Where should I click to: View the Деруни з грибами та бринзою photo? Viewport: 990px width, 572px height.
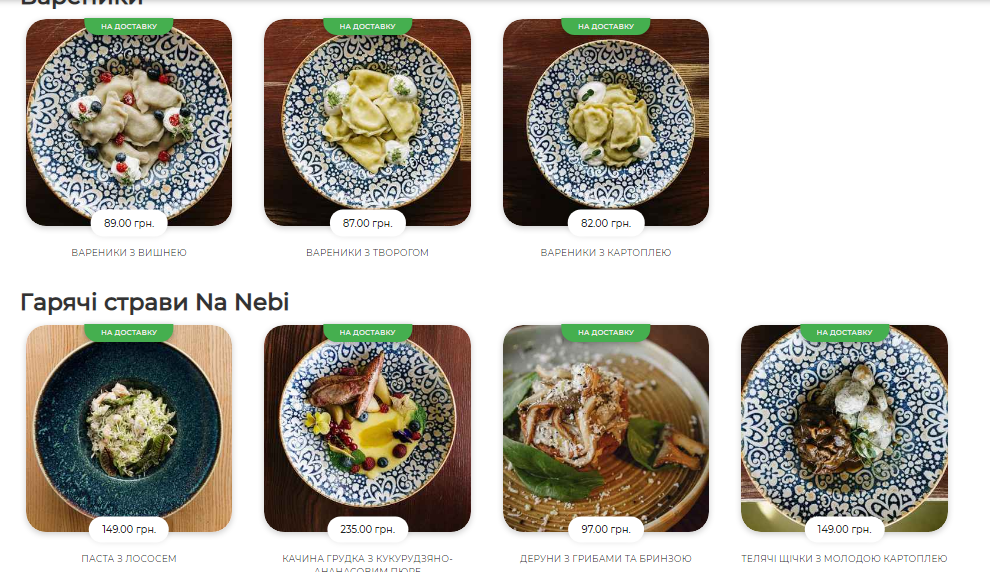[x=606, y=429]
